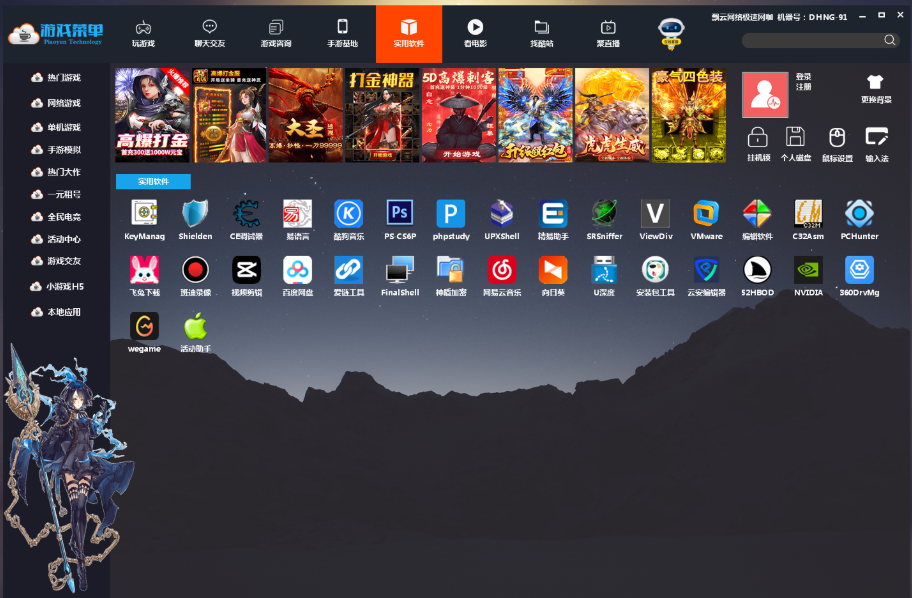This screenshot has width=912, height=598.
Task: Switch to the 玩游戏 tab
Action: coord(143,34)
